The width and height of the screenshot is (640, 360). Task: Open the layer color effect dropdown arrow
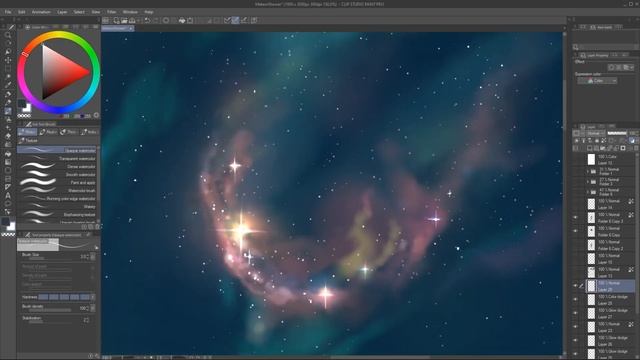(x=632, y=67)
